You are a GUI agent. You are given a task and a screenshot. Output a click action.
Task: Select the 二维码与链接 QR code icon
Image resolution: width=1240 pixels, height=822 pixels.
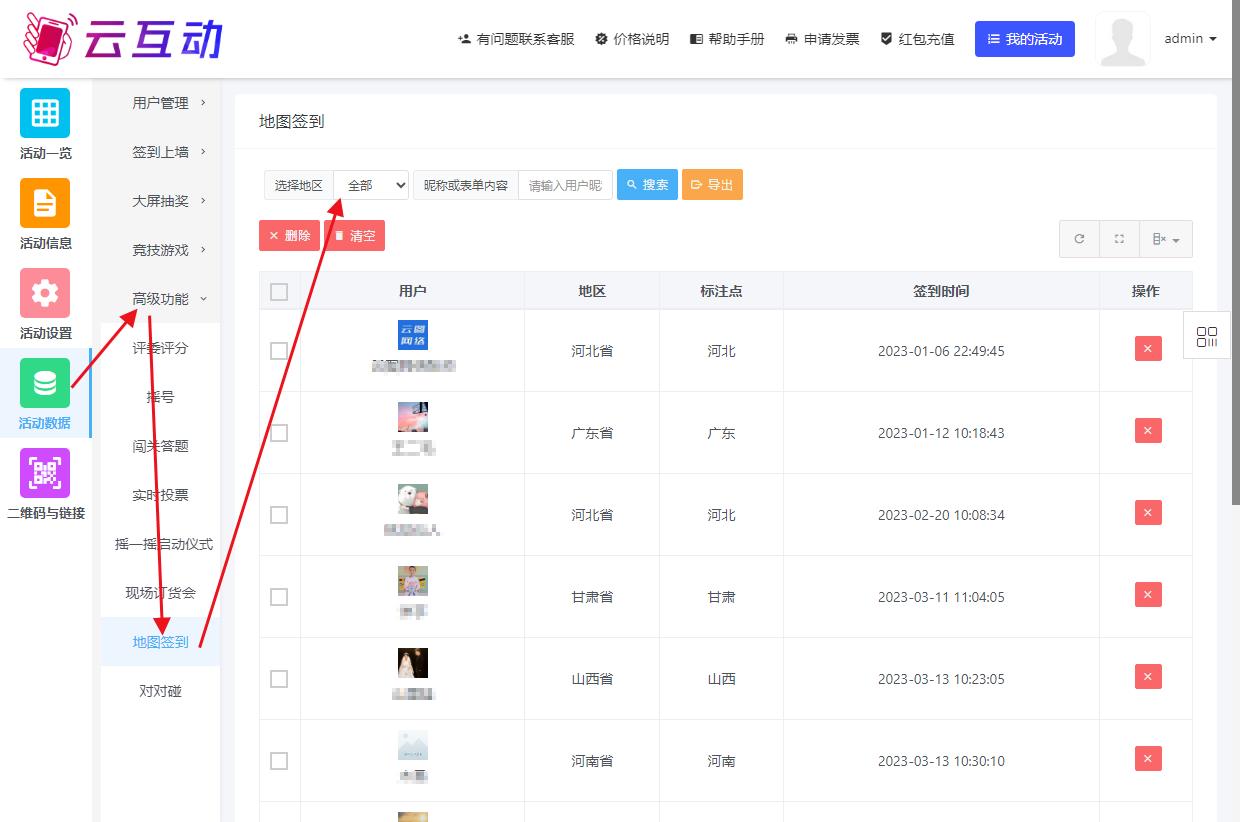click(x=45, y=473)
